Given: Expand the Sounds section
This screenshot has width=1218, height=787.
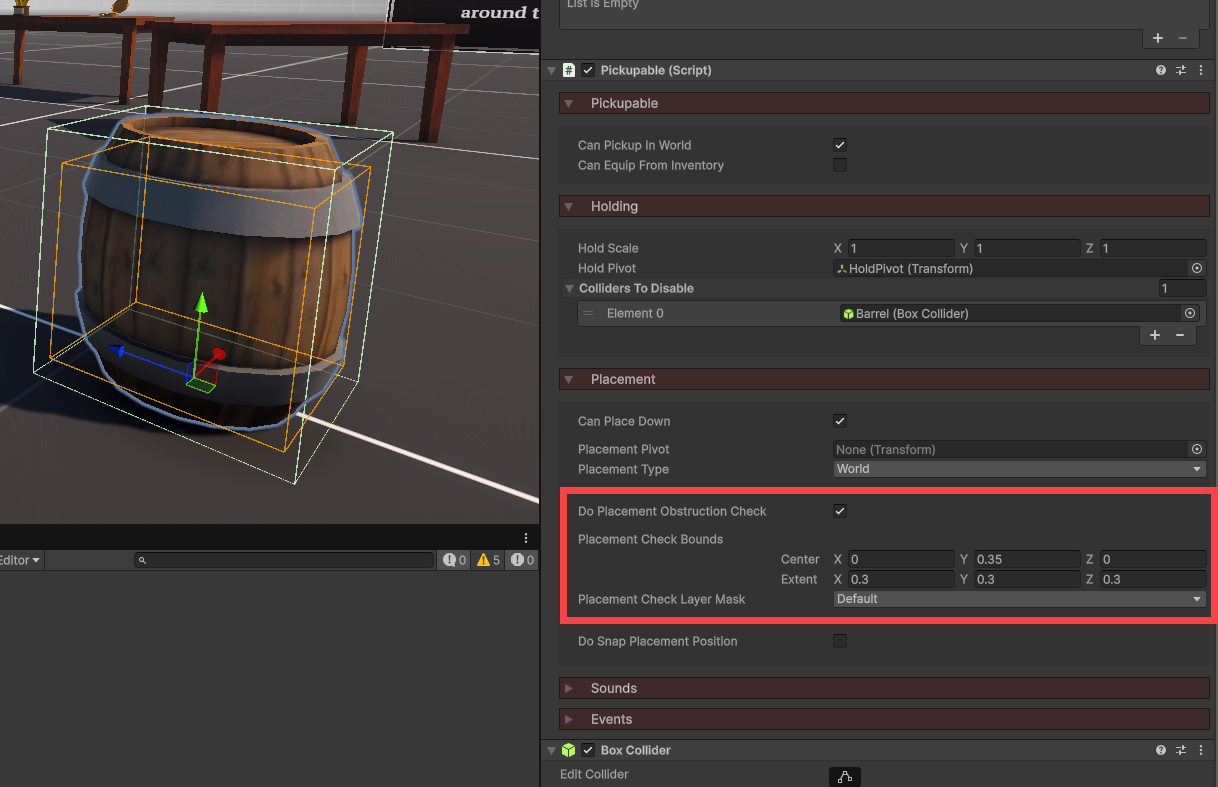Looking at the screenshot, I should (x=570, y=688).
